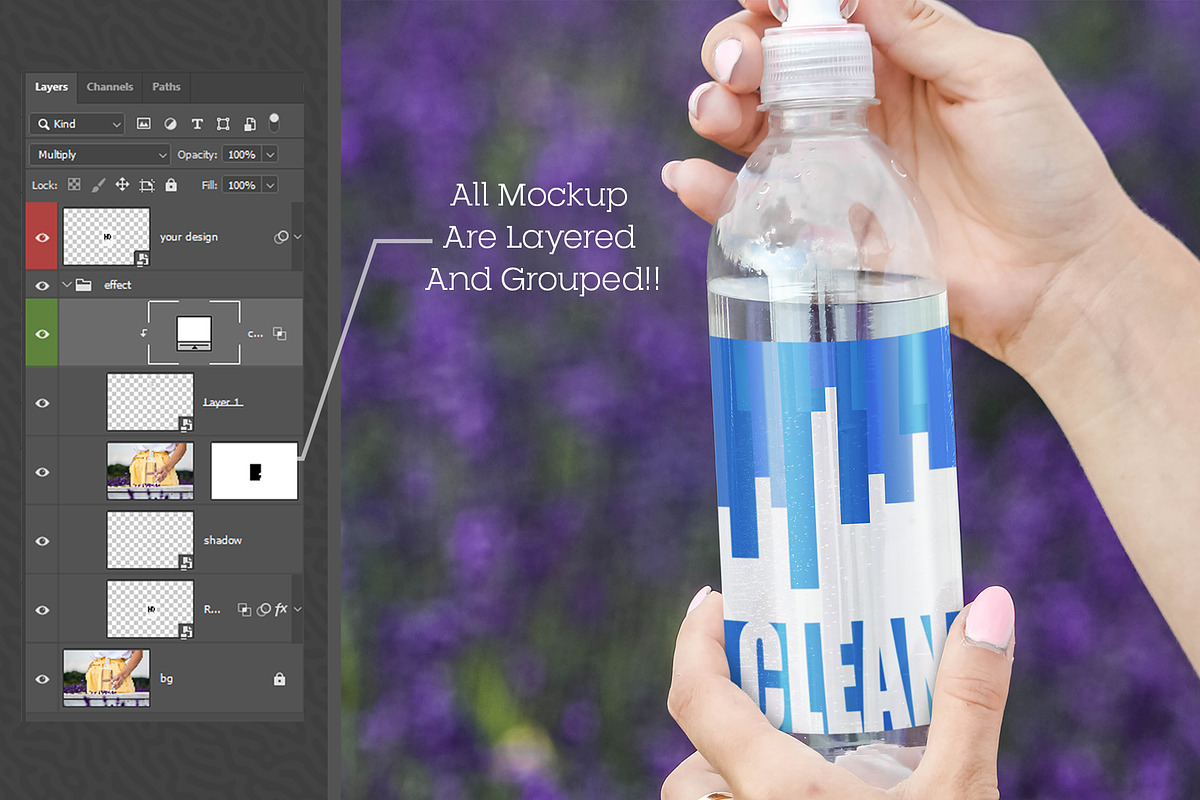Hide the bg layer
This screenshot has height=800, width=1200.
point(42,679)
